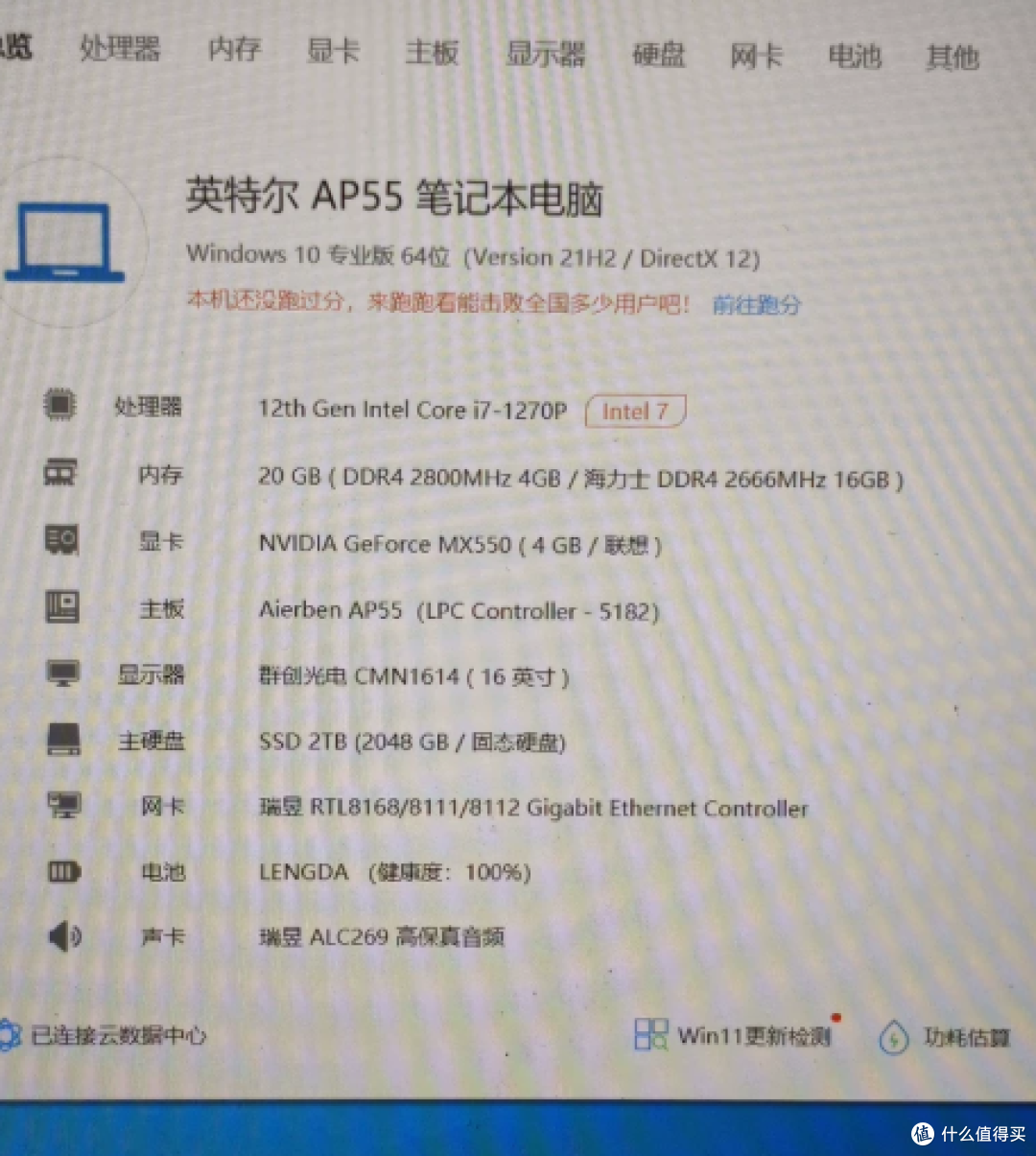The image size is (1036, 1156).
Task: Open 功耗估算
Action: tap(967, 1037)
